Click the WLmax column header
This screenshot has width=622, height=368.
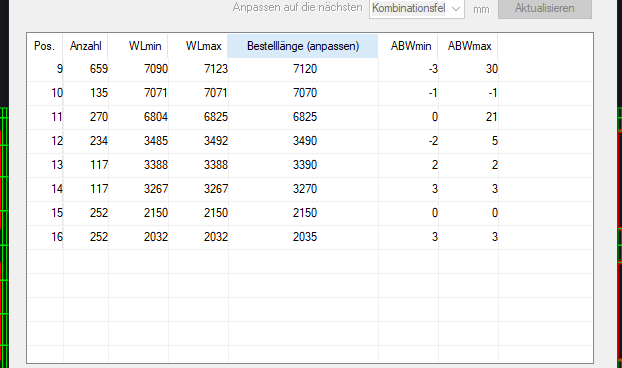(198, 46)
